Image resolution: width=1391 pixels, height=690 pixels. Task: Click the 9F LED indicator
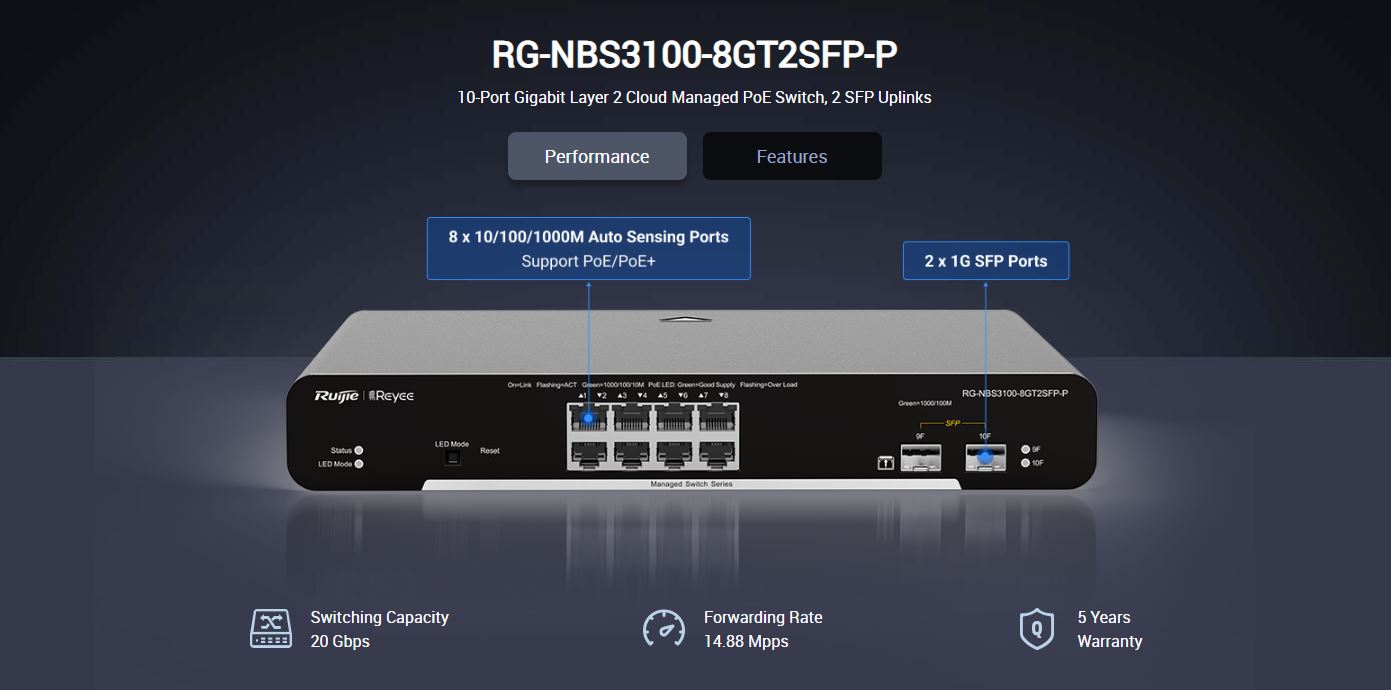(x=1025, y=450)
